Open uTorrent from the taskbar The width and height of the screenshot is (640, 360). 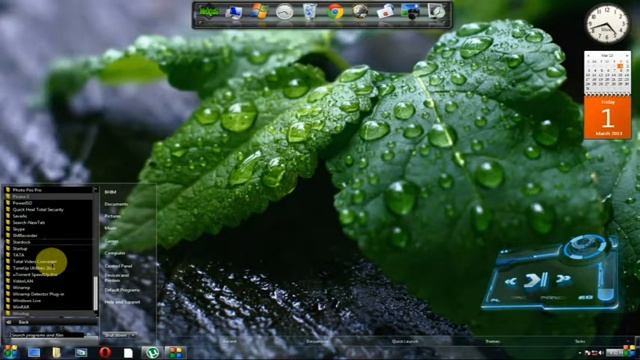152,352
